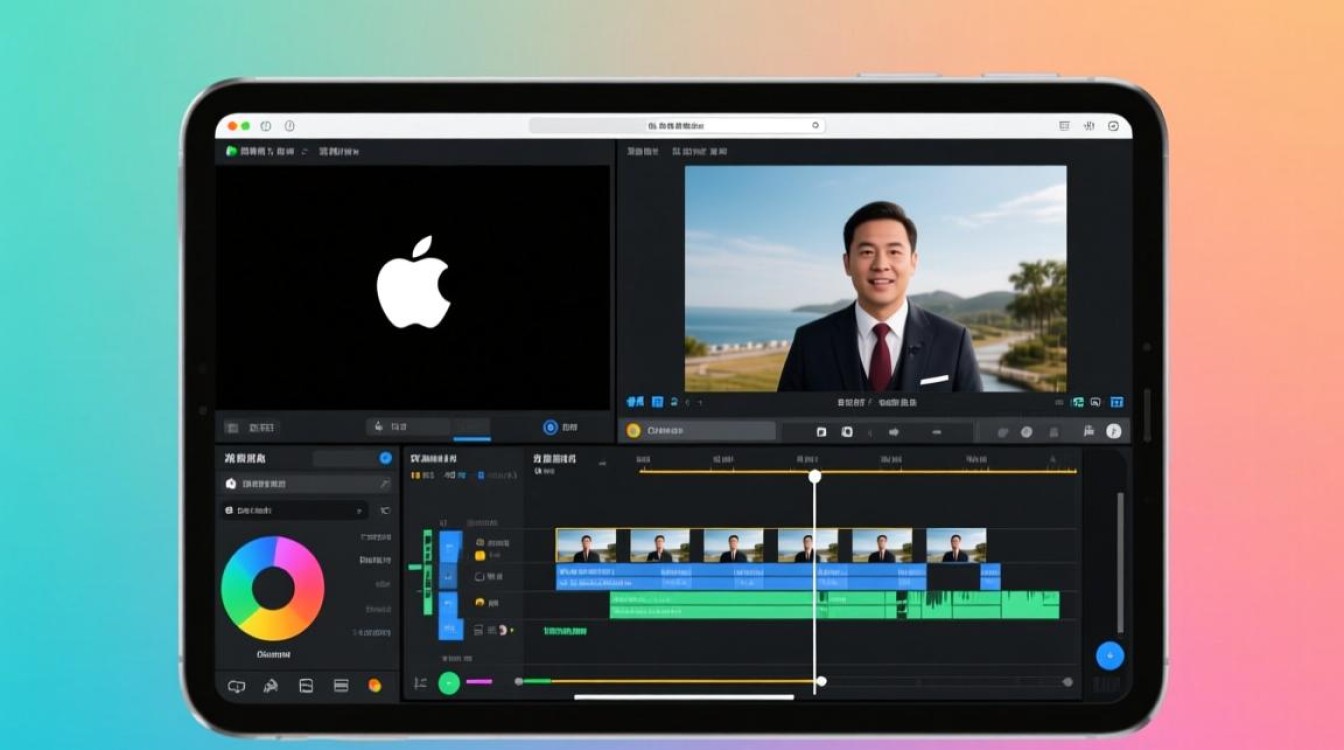
Task: Click the orange circle icon in bottom-left toolbar
Action: [375, 686]
